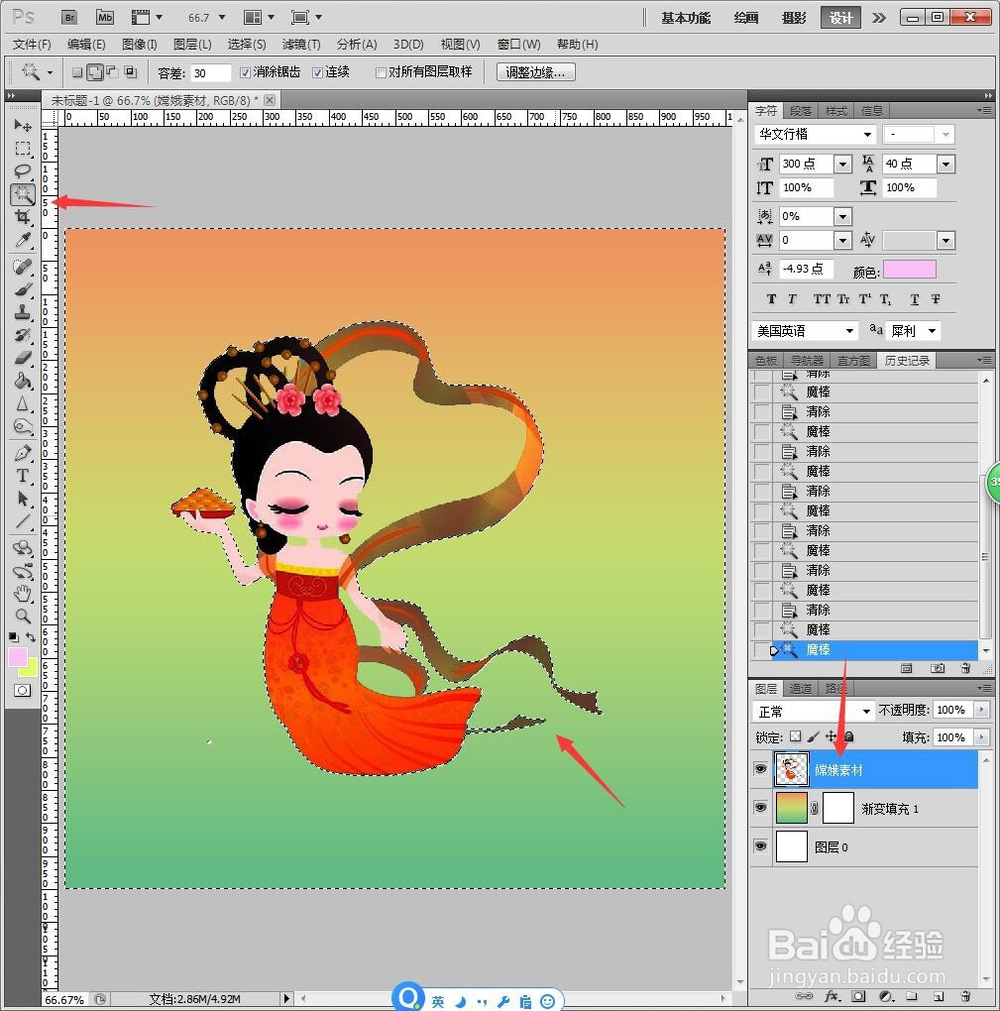Open the language 美国英语 dropdown
1000x1011 pixels.
point(850,331)
